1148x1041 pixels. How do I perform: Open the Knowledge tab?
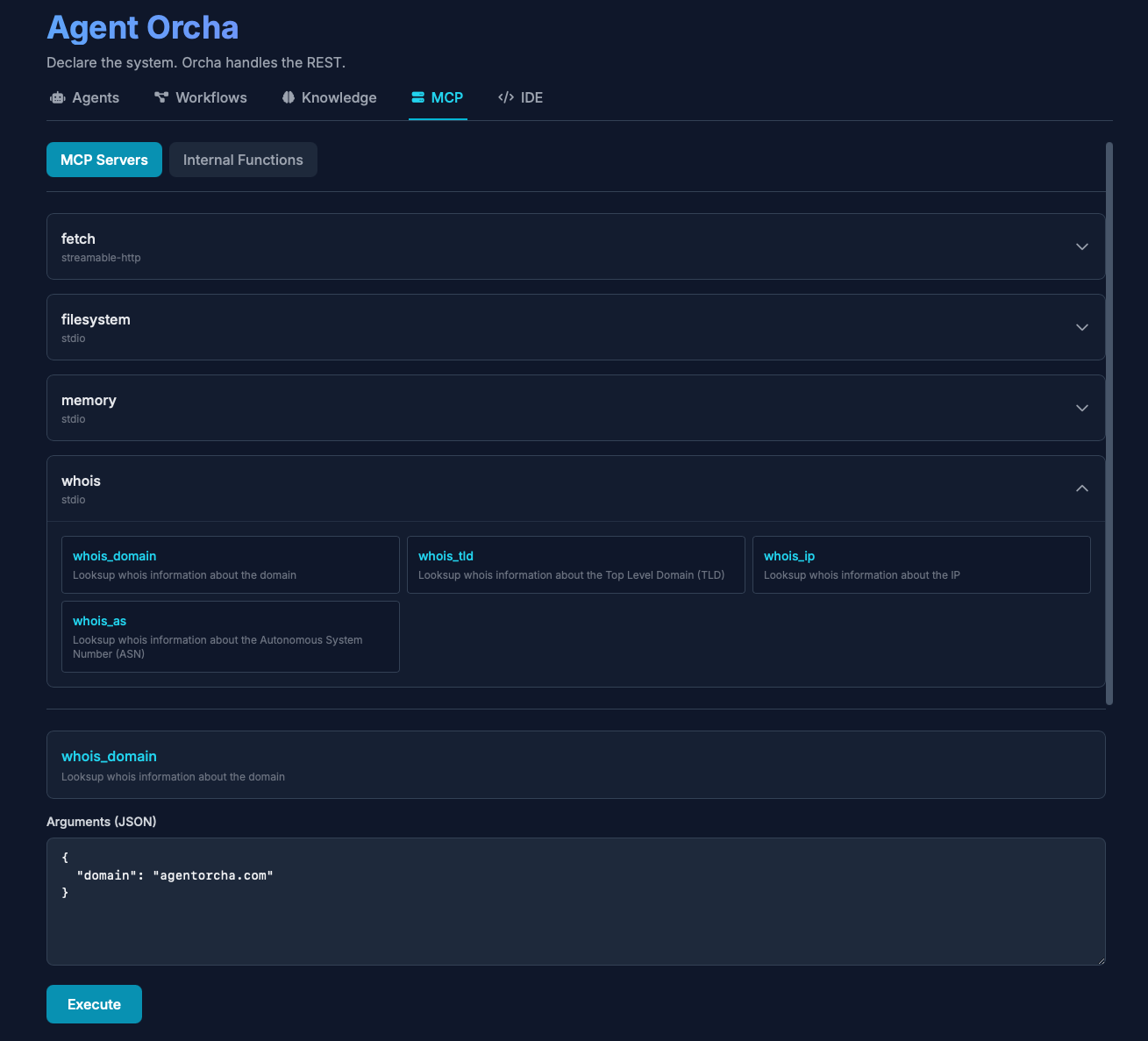click(x=339, y=97)
